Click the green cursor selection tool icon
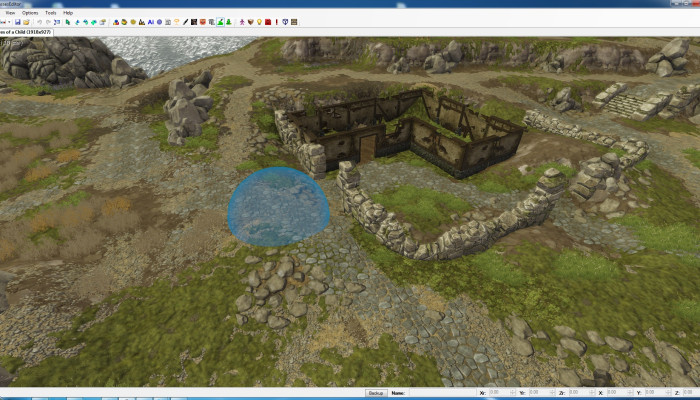 pyautogui.click(x=67, y=22)
